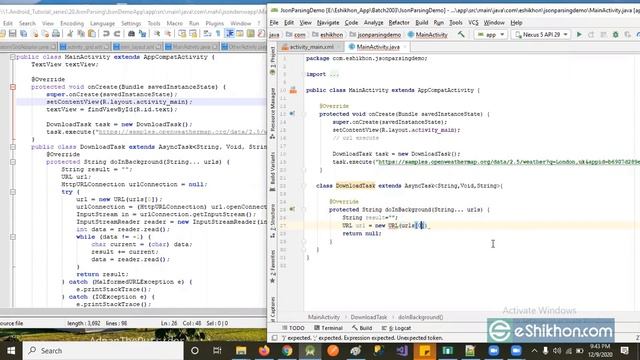This screenshot has width=640, height=360.
Task: Click Find binoculars icon in Notepad++
Action: (131, 33)
